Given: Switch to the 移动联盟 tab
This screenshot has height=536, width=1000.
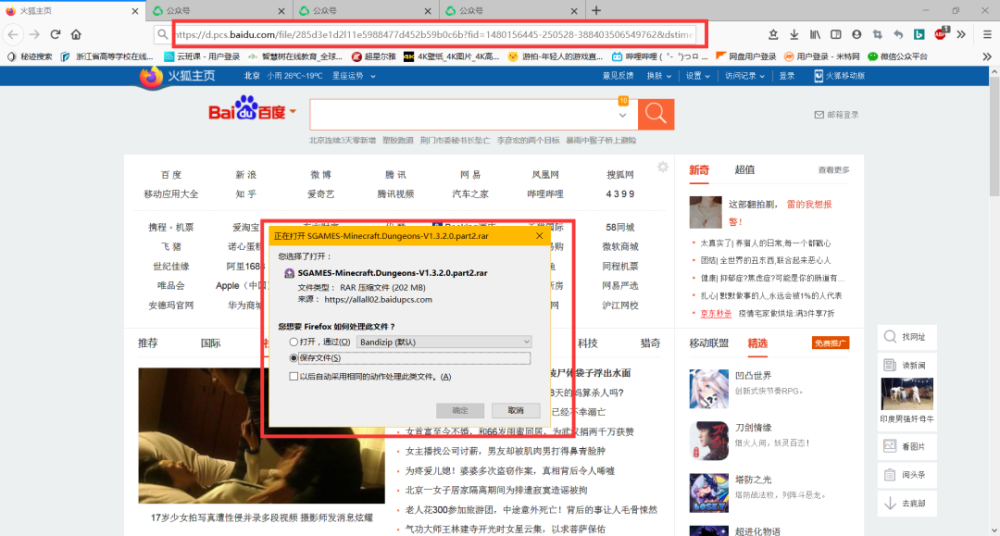Looking at the screenshot, I should pos(709,343).
